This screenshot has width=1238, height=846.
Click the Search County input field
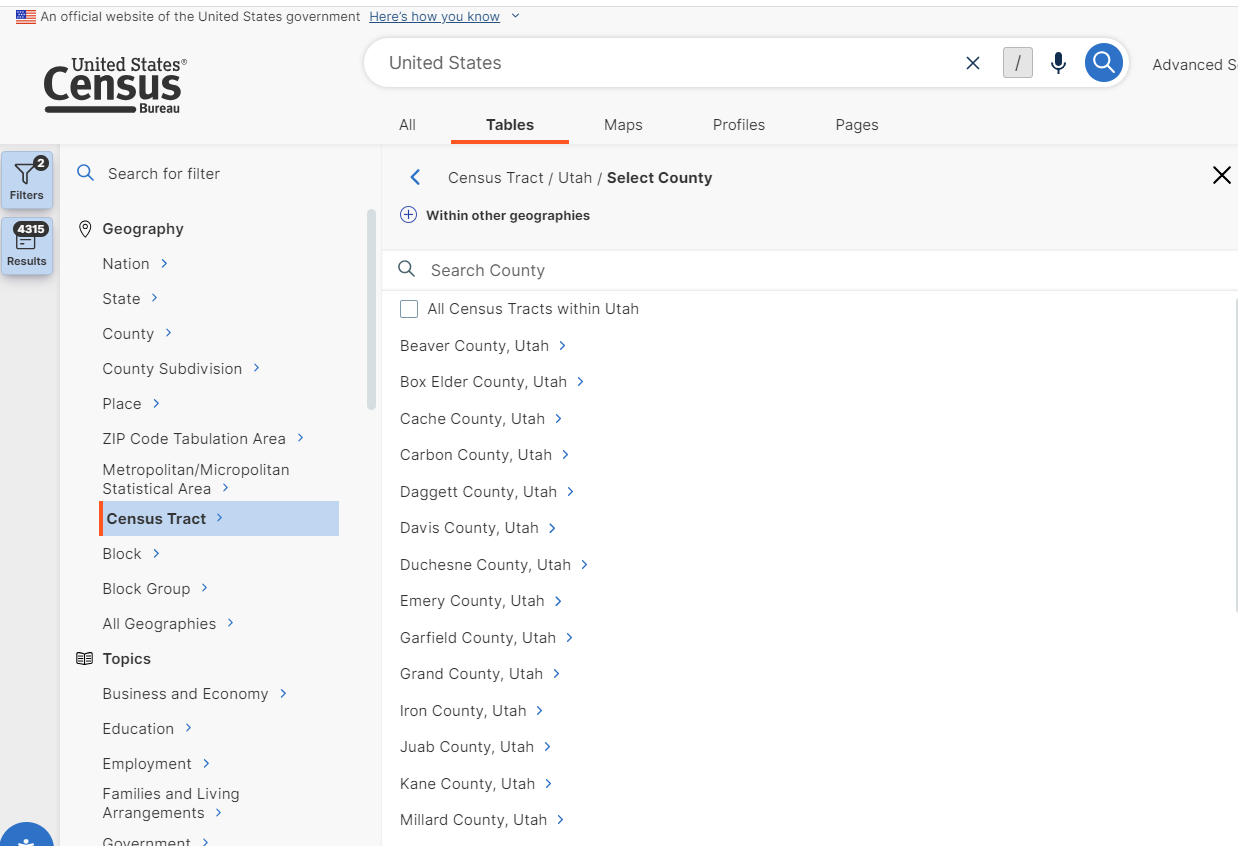click(800, 270)
